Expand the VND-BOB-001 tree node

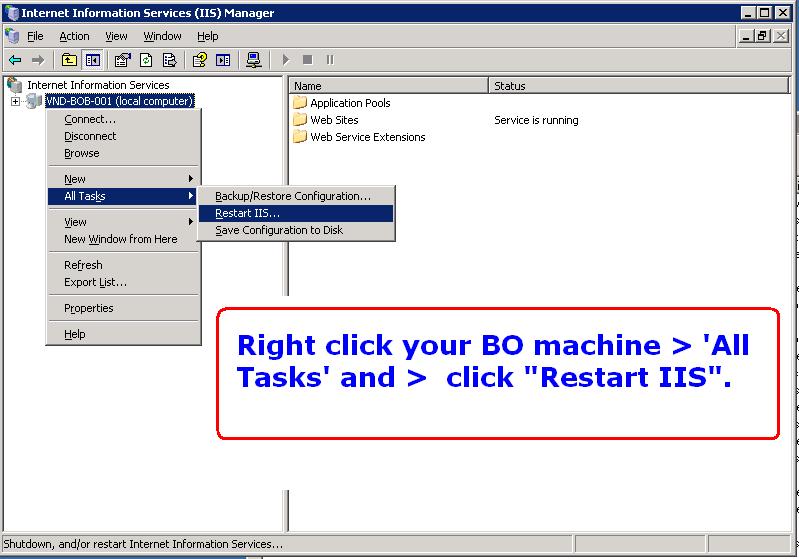tap(15, 101)
